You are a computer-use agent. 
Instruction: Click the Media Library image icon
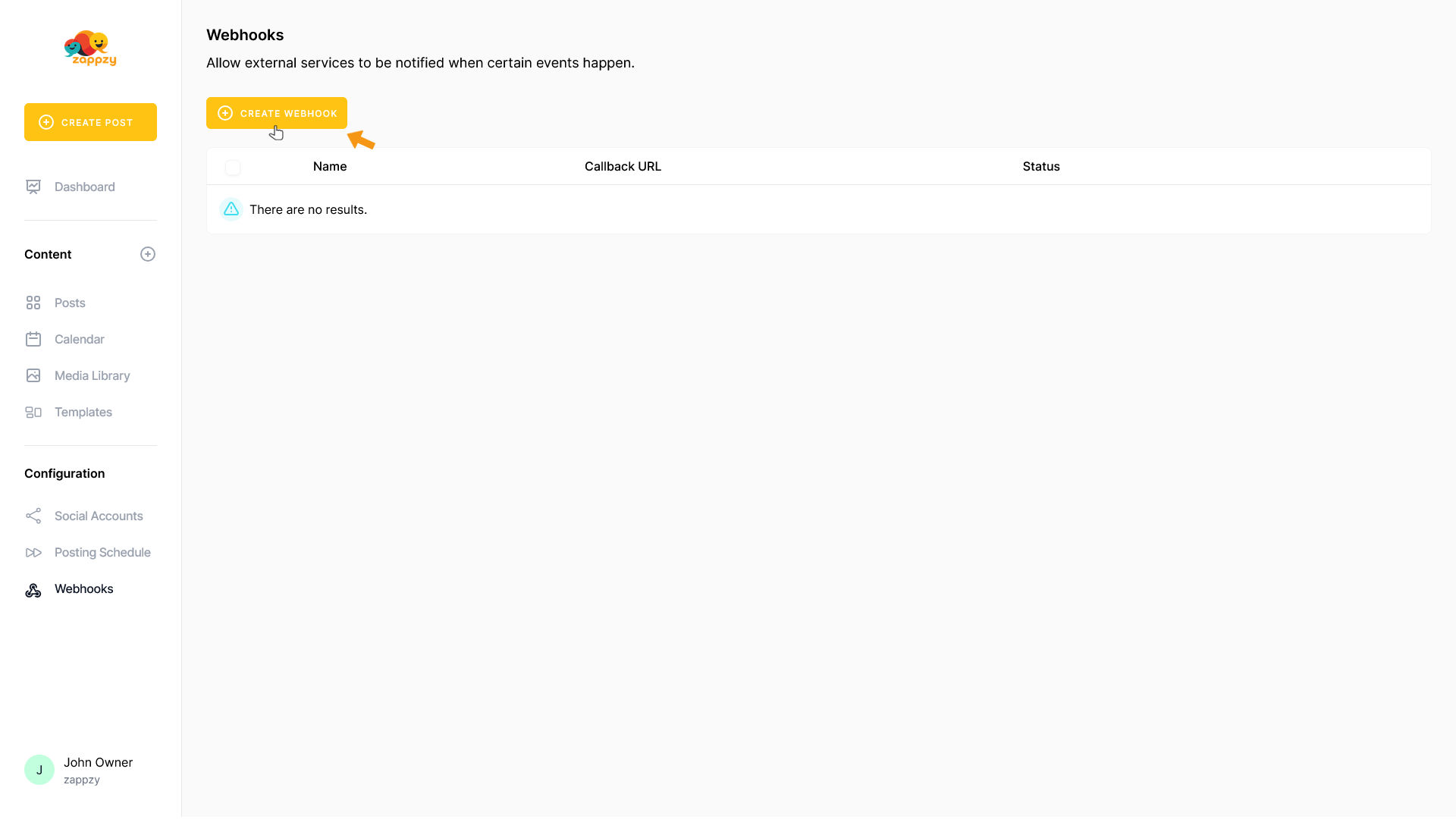click(x=33, y=375)
